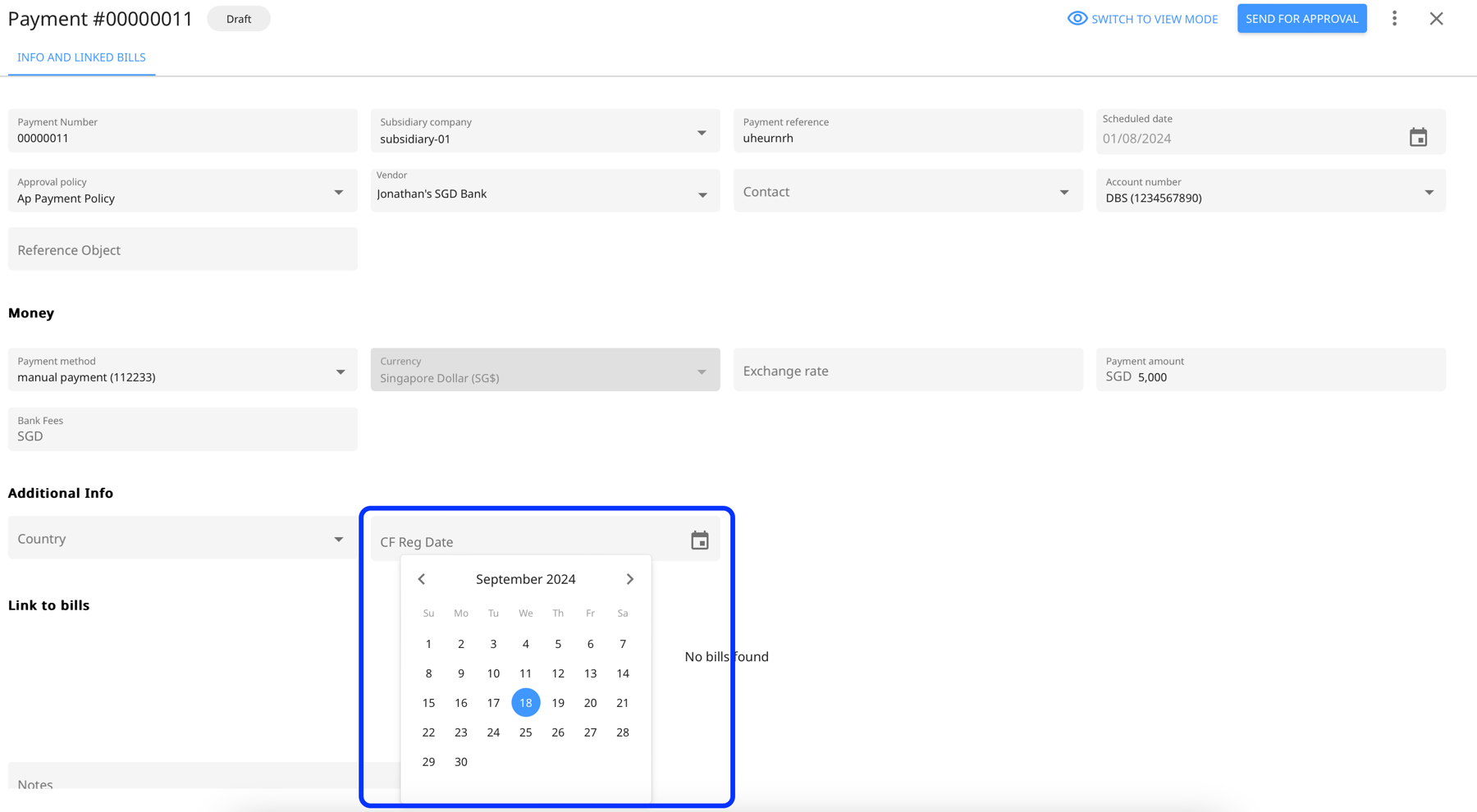Expand the Subsidiary company dropdown

[545, 130]
